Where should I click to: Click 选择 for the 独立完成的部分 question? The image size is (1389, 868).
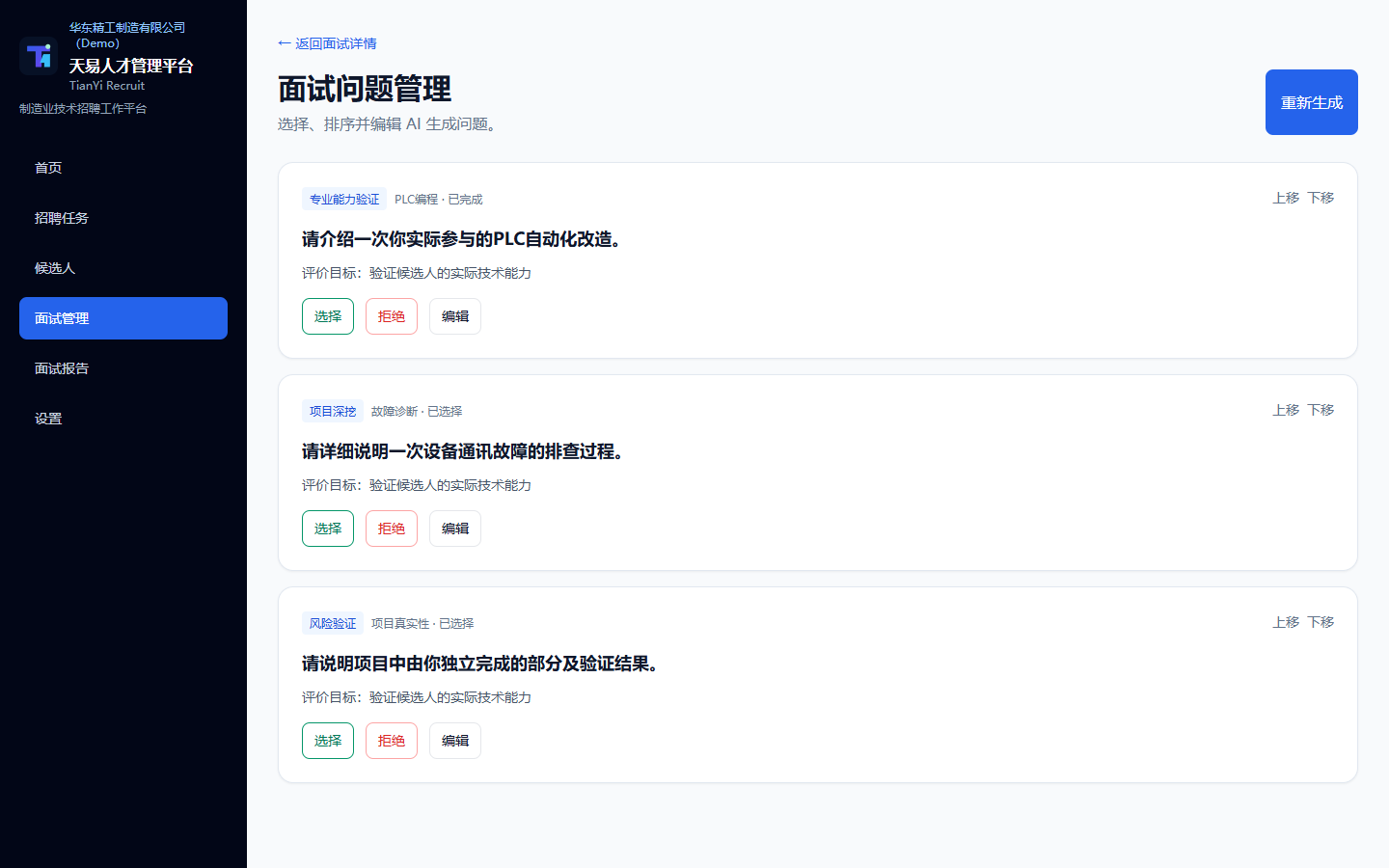tap(328, 741)
